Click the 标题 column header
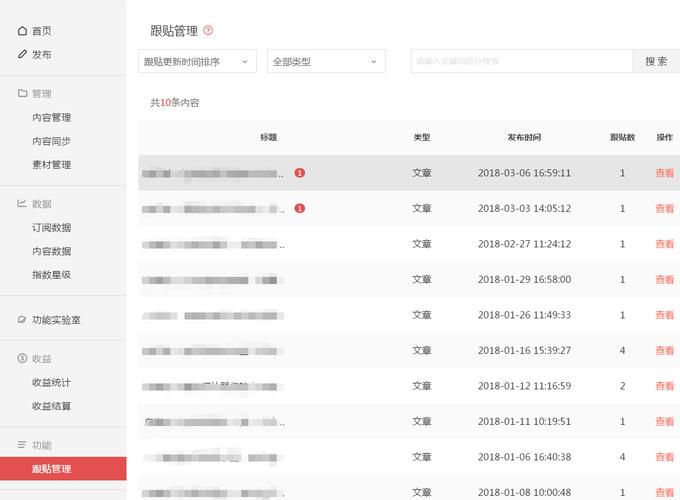Image resolution: width=680 pixels, height=500 pixels. coord(268,137)
